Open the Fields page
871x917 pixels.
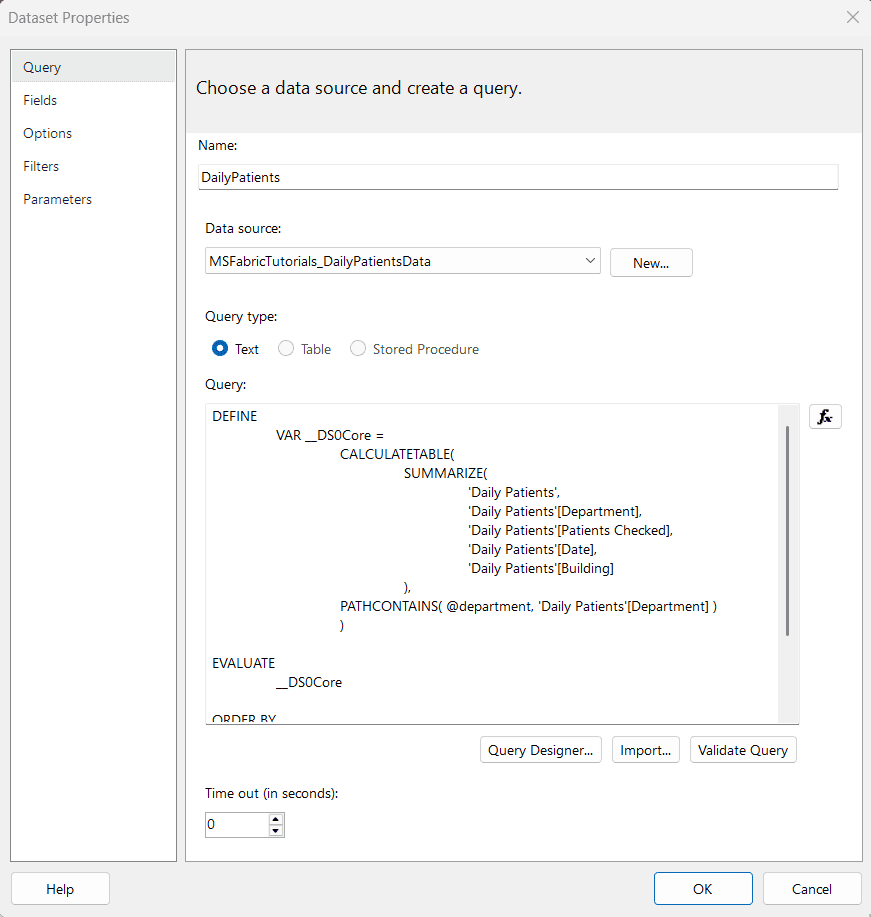pos(40,100)
